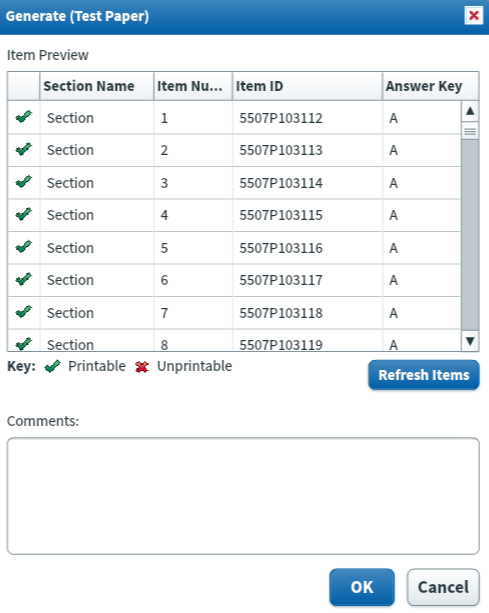This screenshot has height=613, width=489.
Task: Click the green checkmark for item number 7
Action: [x=23, y=312]
